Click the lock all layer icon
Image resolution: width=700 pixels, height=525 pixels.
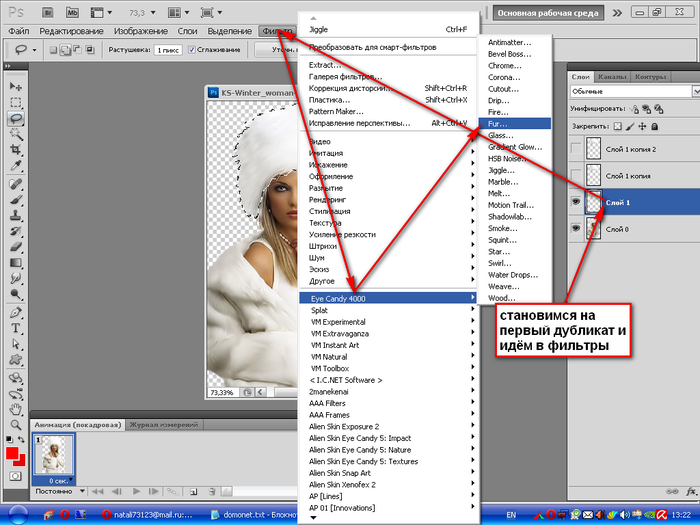(654, 126)
